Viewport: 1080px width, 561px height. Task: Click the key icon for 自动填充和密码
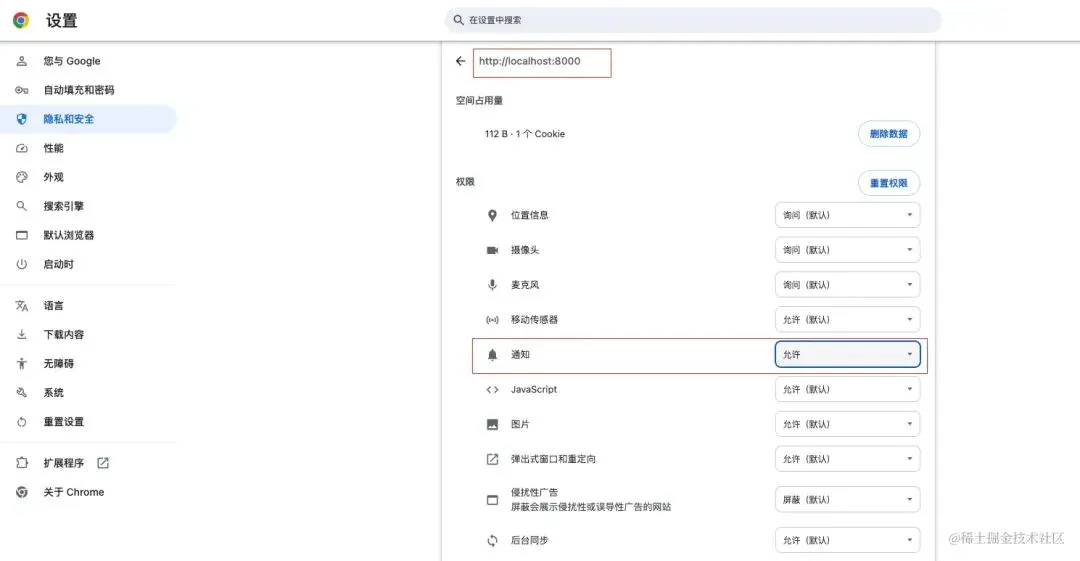tap(22, 90)
